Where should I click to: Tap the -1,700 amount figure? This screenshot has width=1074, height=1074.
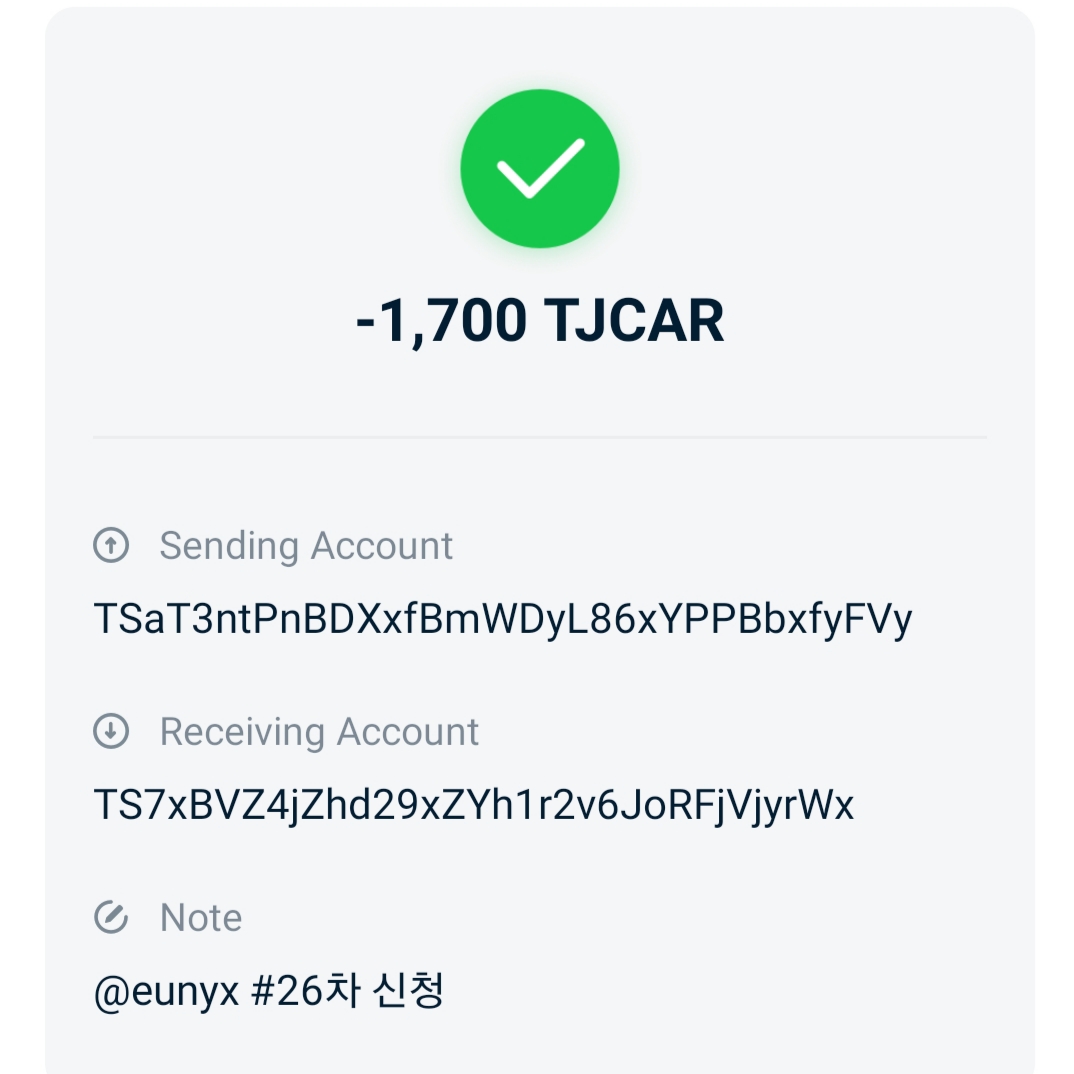(x=441, y=321)
